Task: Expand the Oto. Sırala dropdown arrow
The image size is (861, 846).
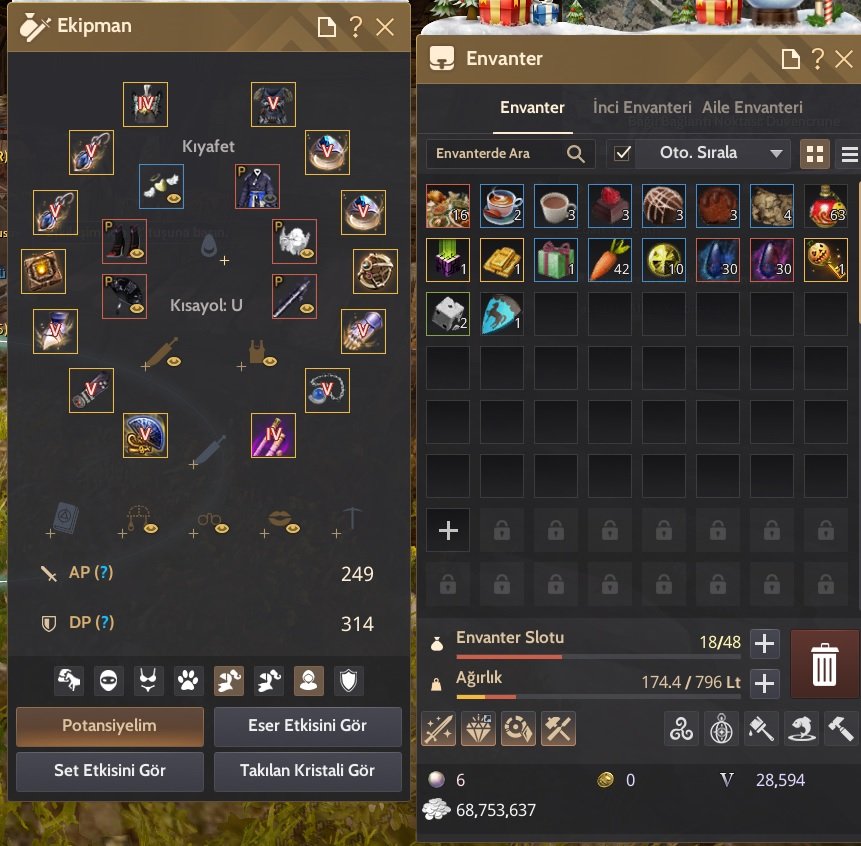Action: tap(776, 153)
